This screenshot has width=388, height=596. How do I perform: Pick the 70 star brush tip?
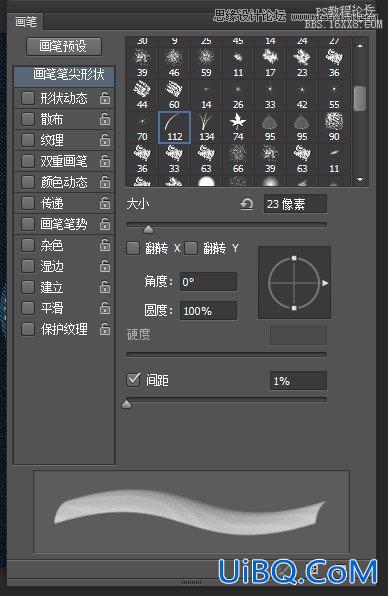point(142,127)
